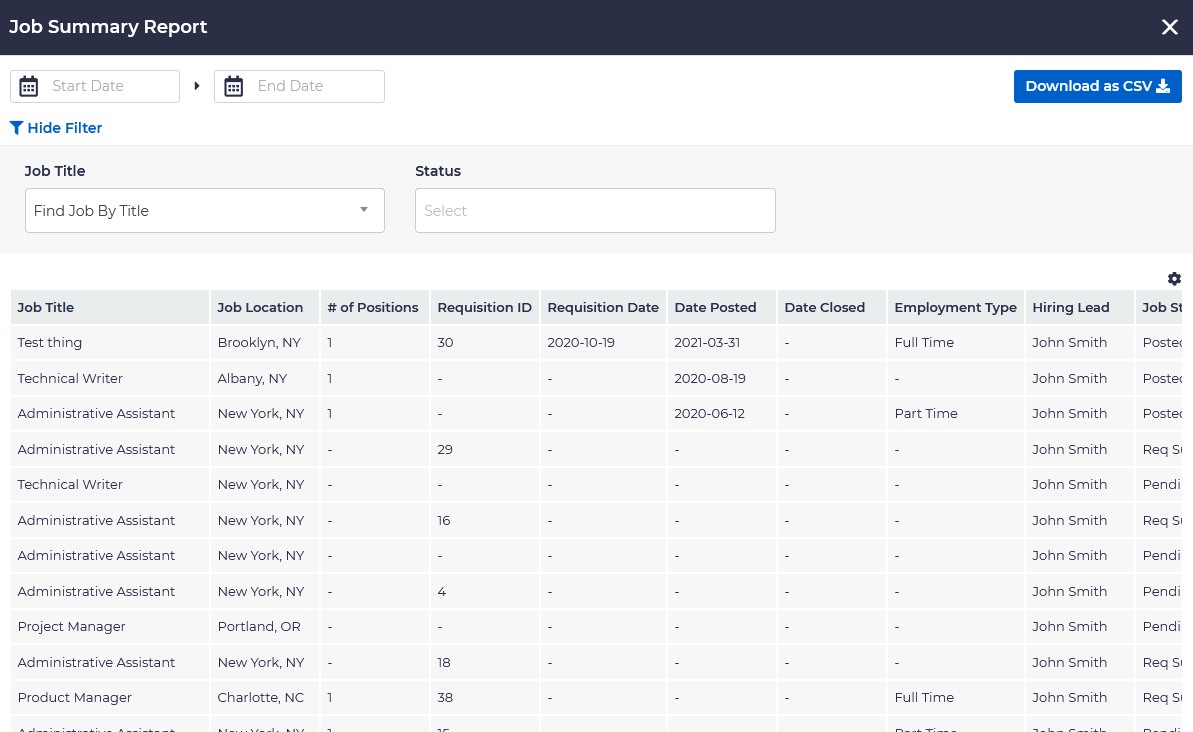Download the report as CSV
This screenshot has height=732, width=1193.
coord(1097,86)
